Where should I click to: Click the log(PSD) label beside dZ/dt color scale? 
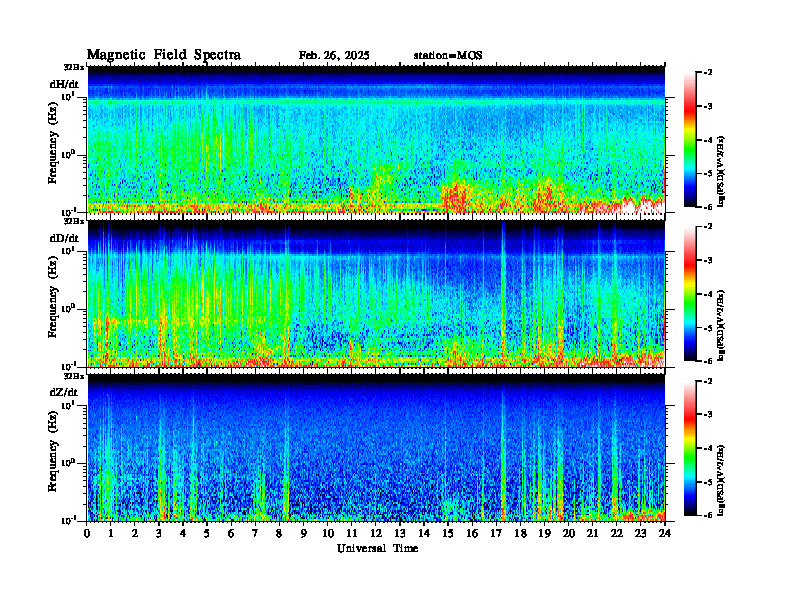coord(721,479)
